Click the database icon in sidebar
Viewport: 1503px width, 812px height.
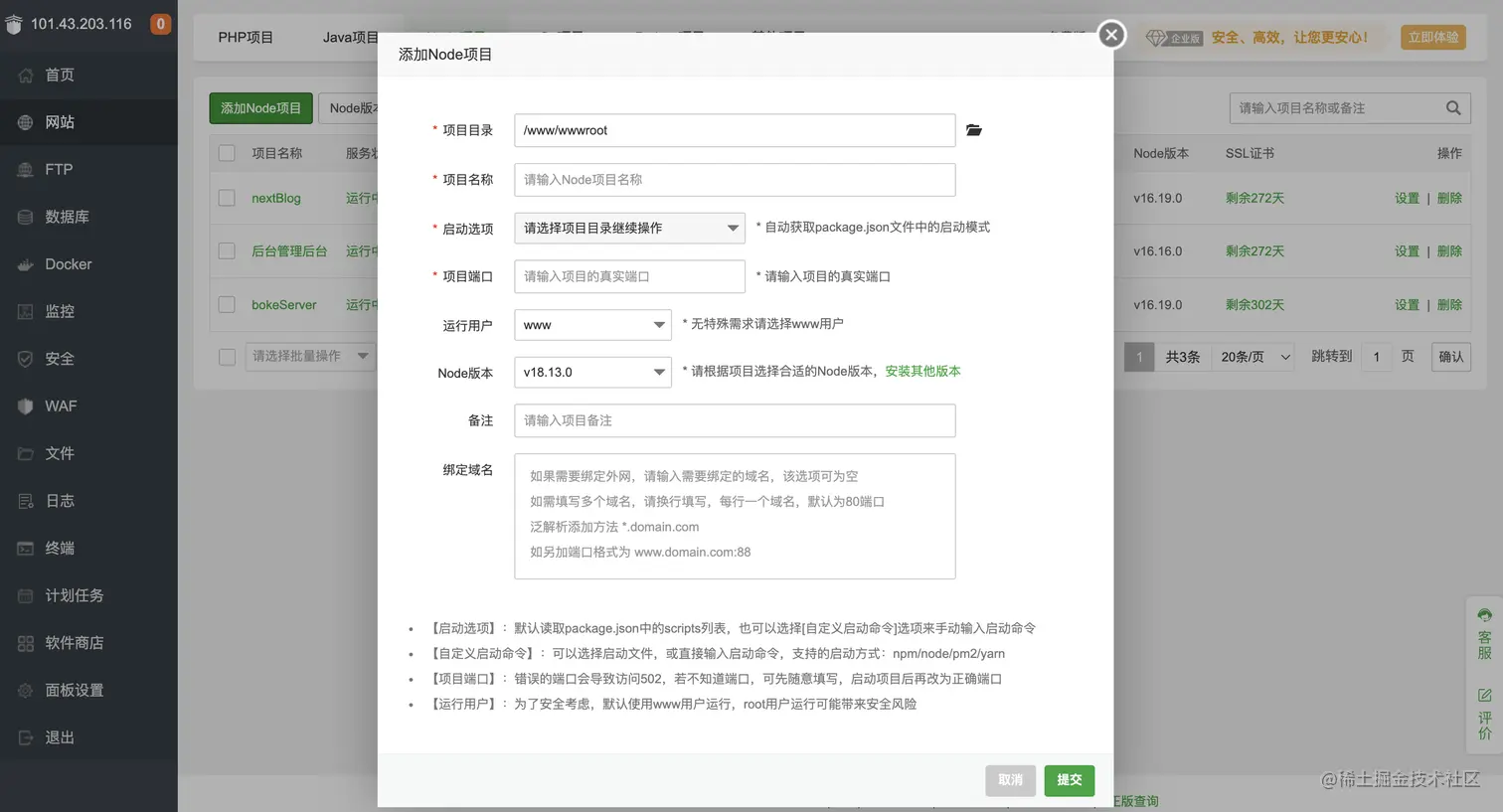click(x=26, y=217)
